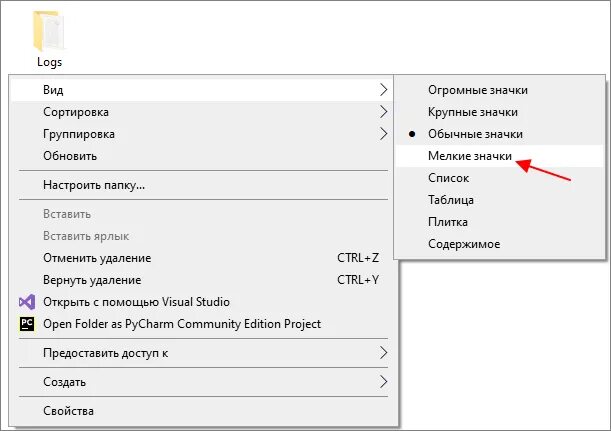Choose Крупные значки view option

tap(472, 112)
